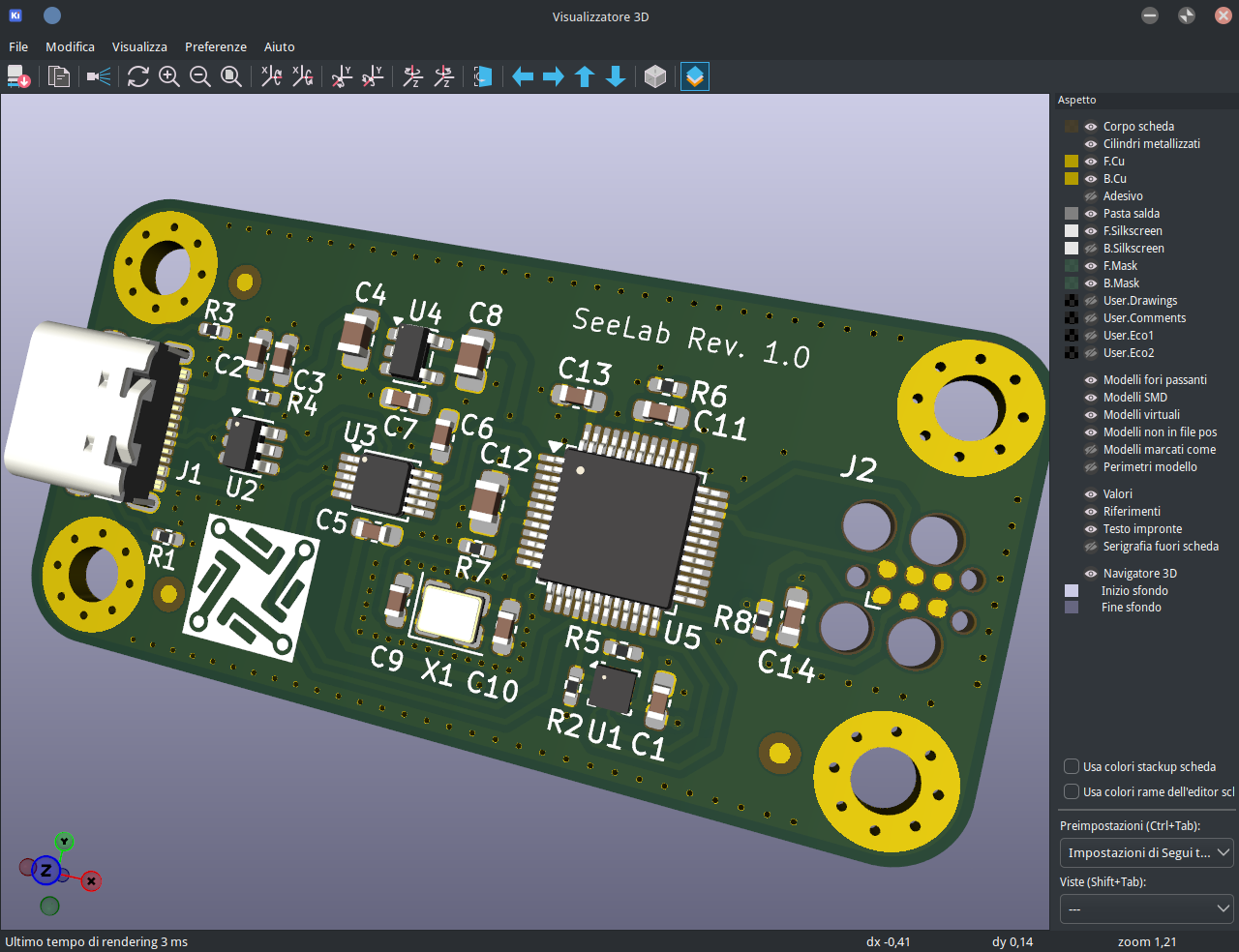Close the Visualizzatore 3D window

click(1224, 15)
